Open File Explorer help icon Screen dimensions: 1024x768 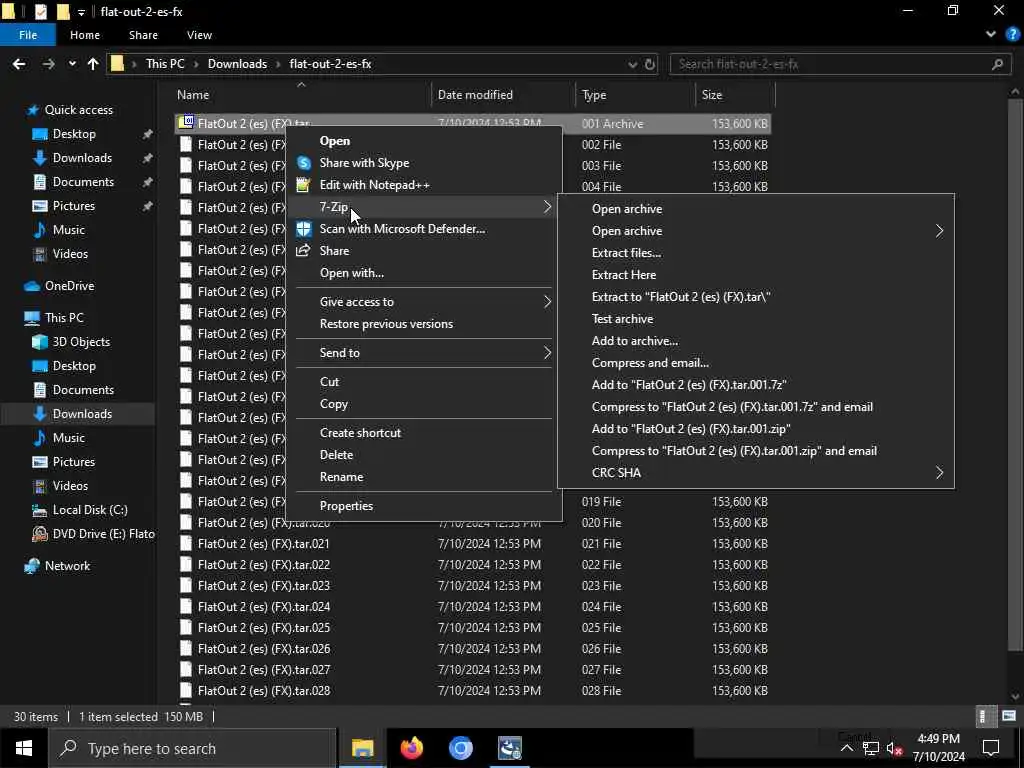(1012, 35)
